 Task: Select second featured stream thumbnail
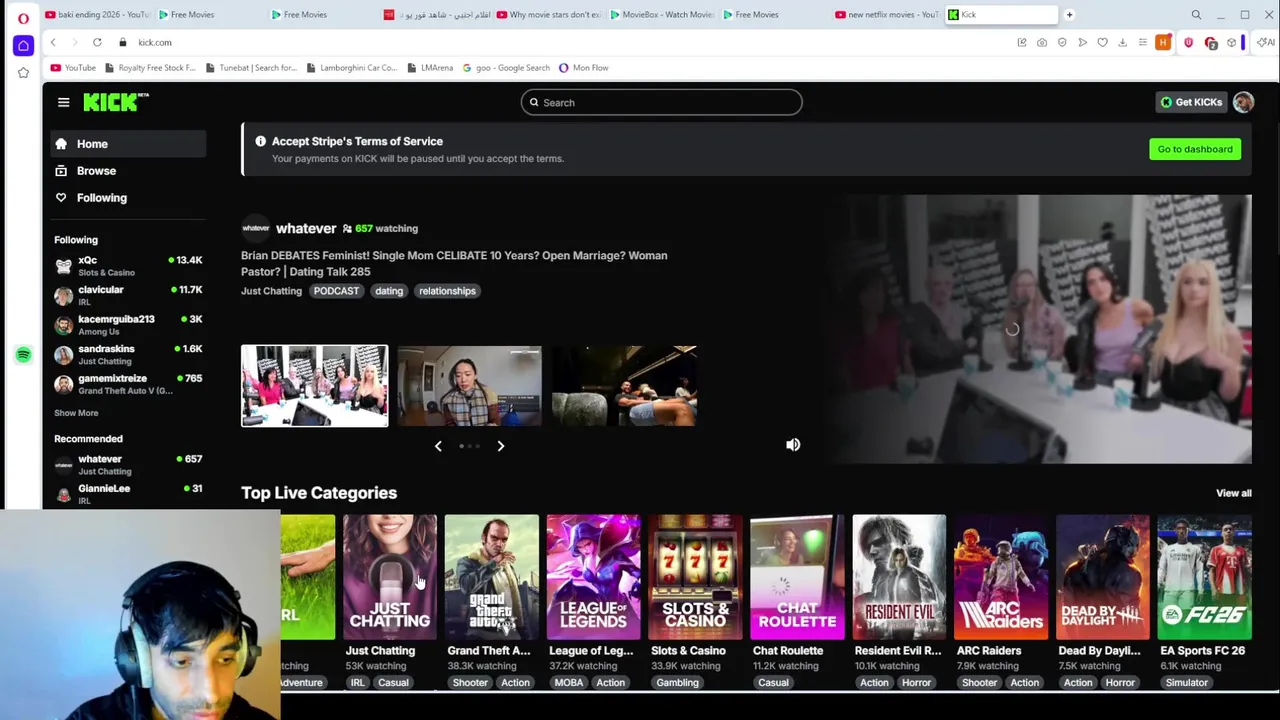point(469,386)
